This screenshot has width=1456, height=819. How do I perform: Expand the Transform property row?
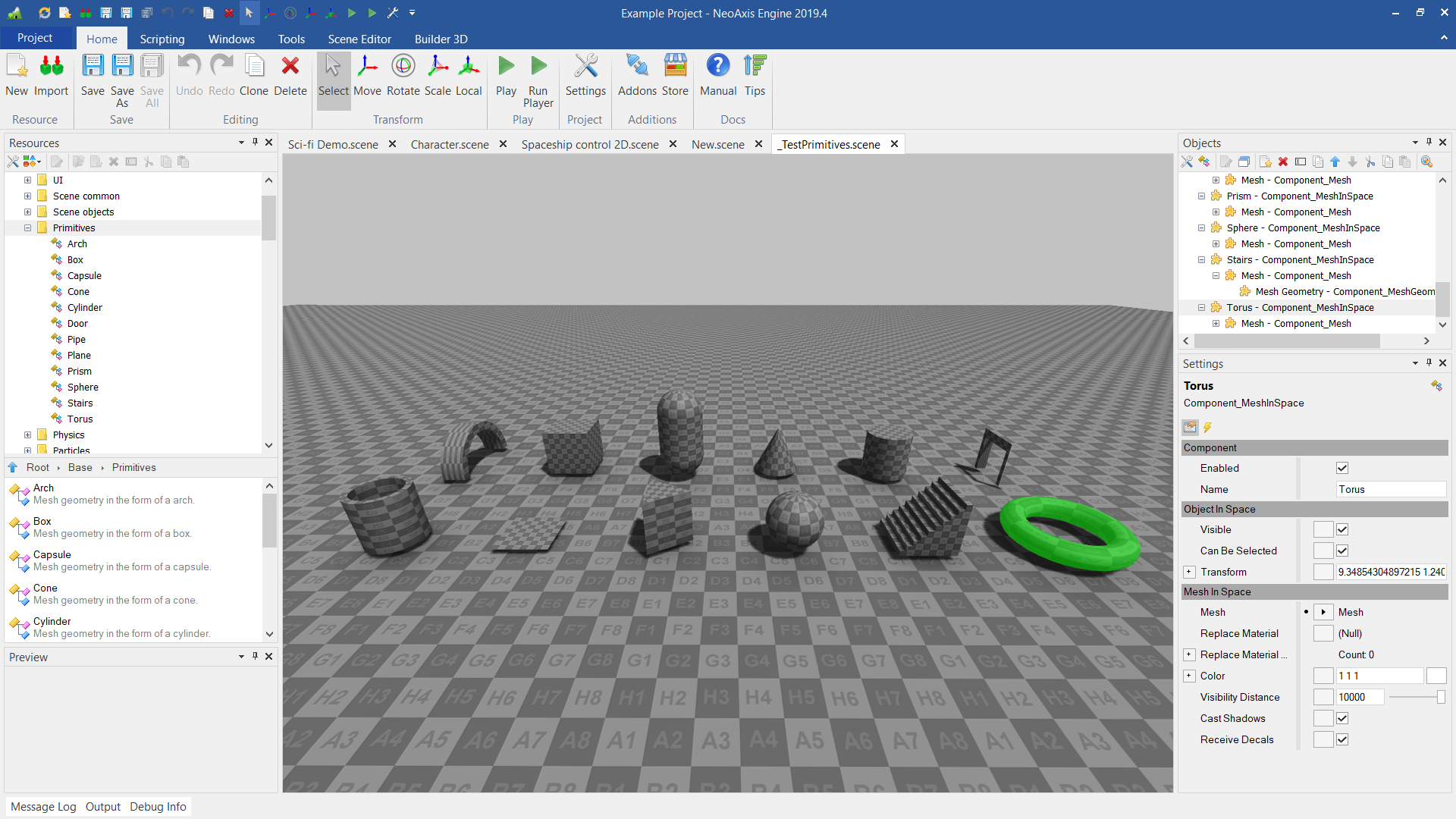pyautogui.click(x=1189, y=572)
